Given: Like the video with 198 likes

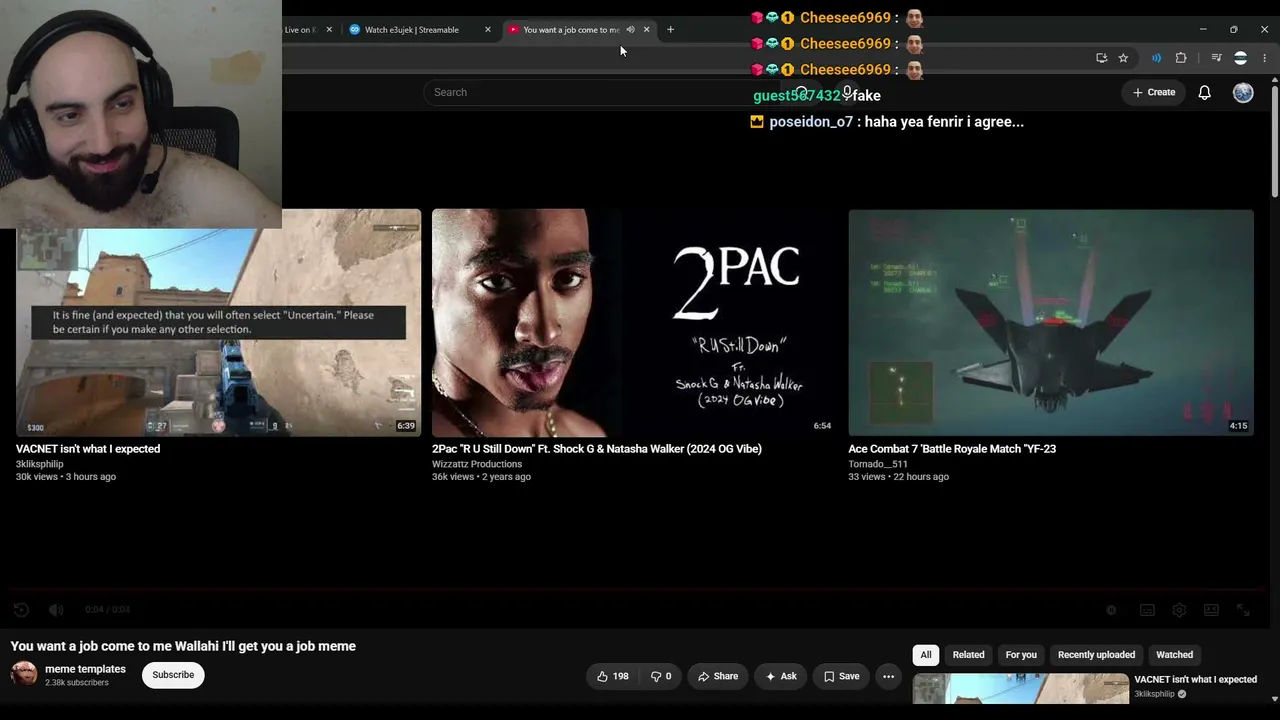Looking at the screenshot, I should tap(613, 676).
